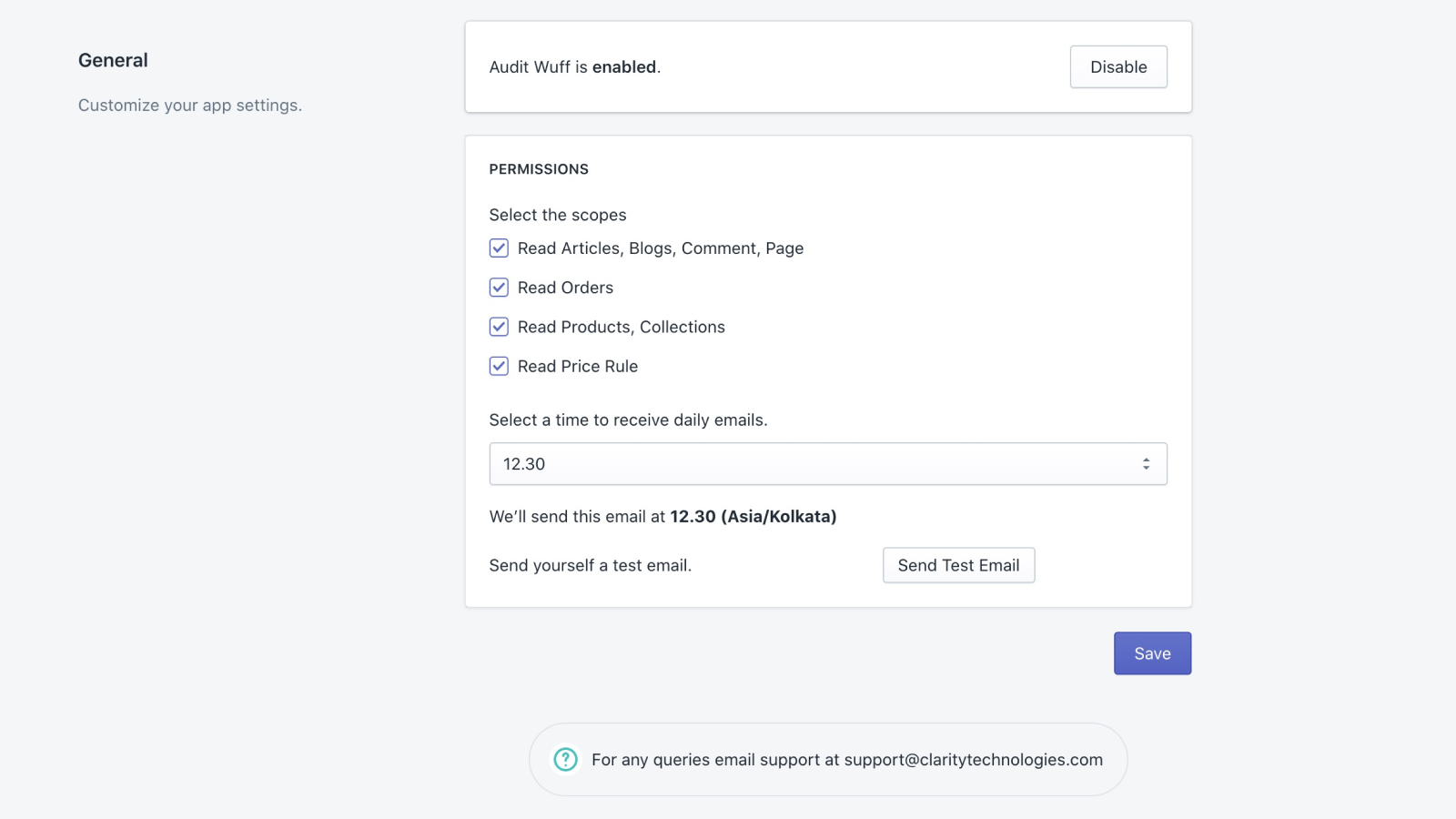Uncheck the Read Orders checkbox
The image size is (1456, 819).
tap(499, 288)
